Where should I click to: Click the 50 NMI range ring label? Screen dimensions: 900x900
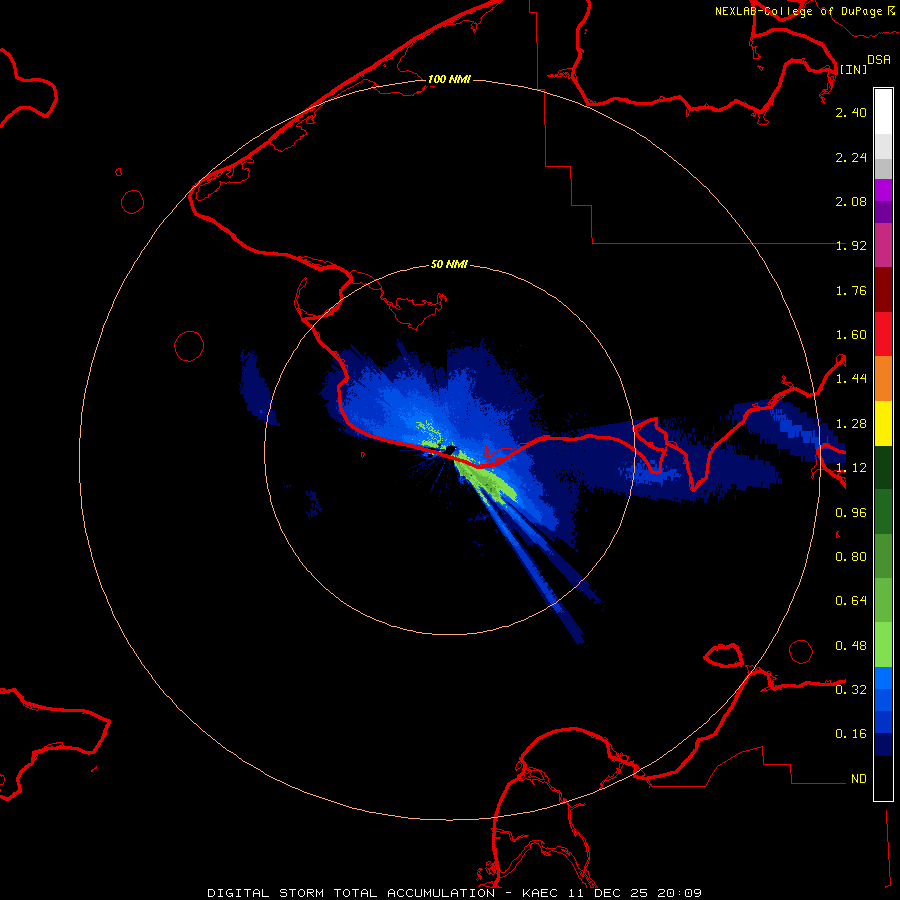tap(449, 264)
